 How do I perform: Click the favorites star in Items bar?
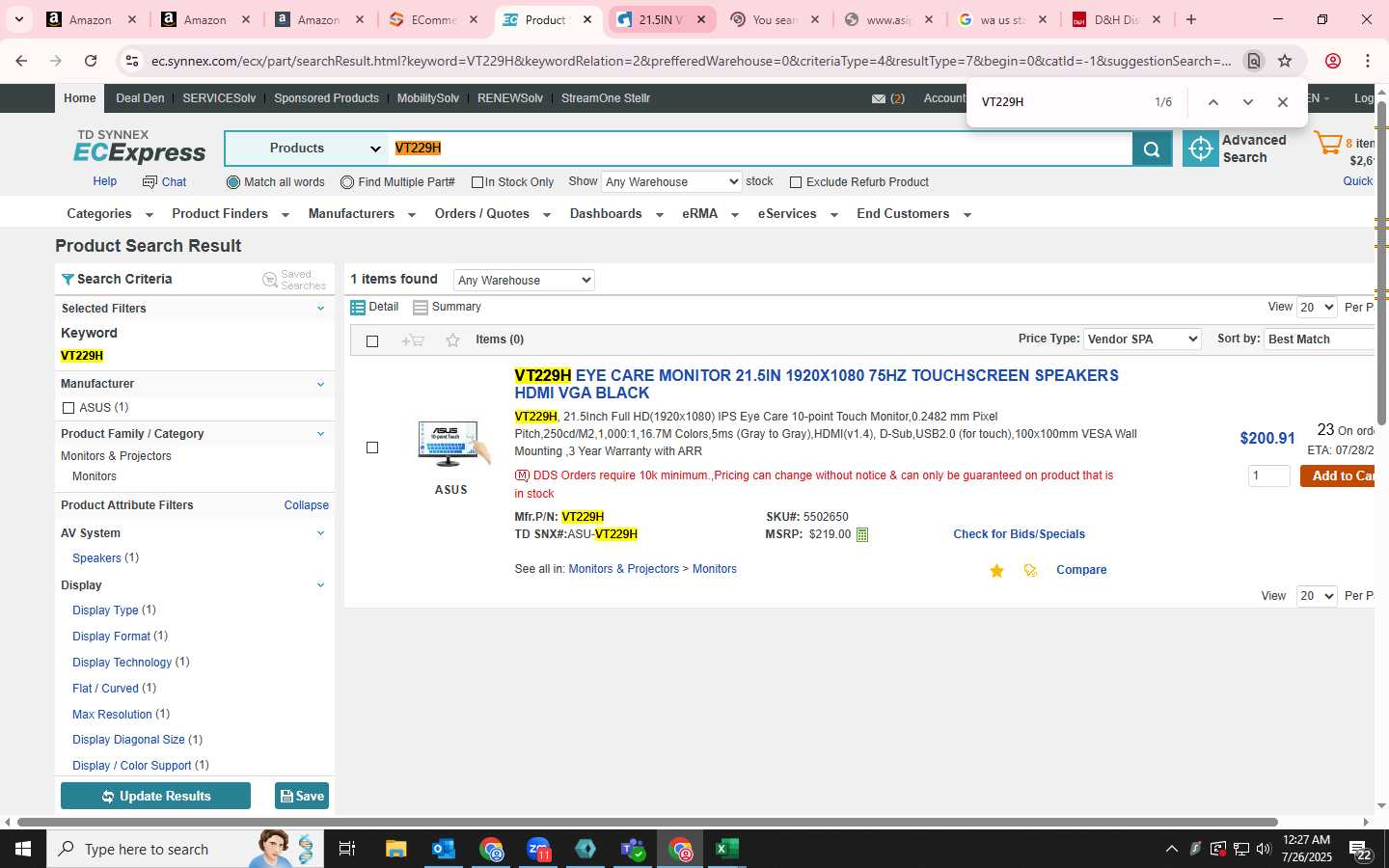pyautogui.click(x=452, y=339)
